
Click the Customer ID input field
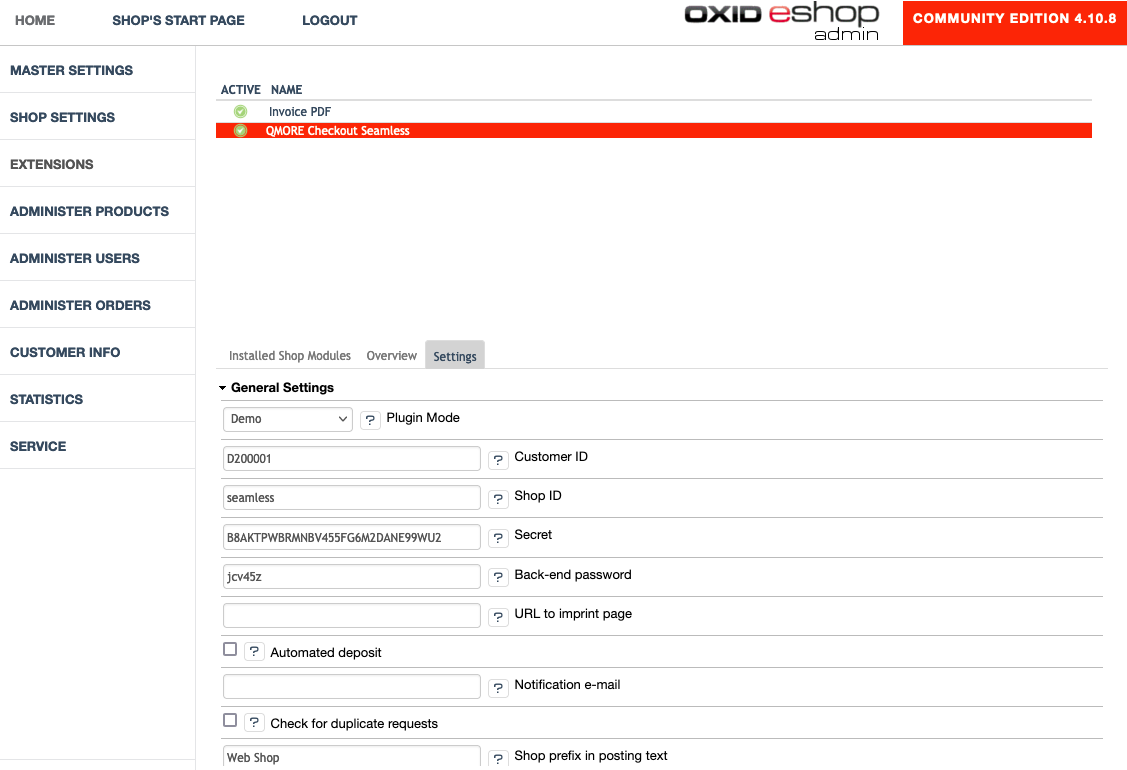point(351,459)
